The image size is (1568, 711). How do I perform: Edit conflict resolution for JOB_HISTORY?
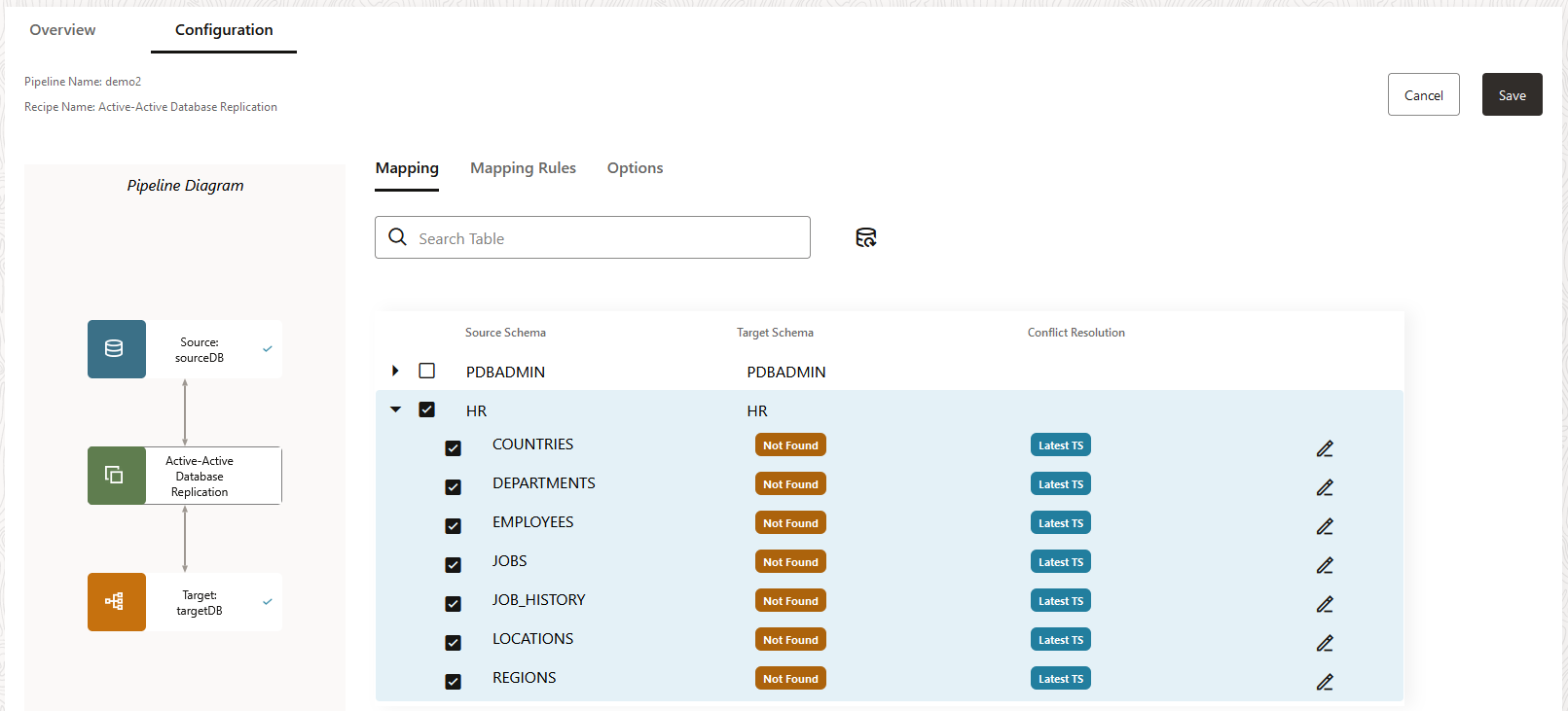pyautogui.click(x=1325, y=604)
